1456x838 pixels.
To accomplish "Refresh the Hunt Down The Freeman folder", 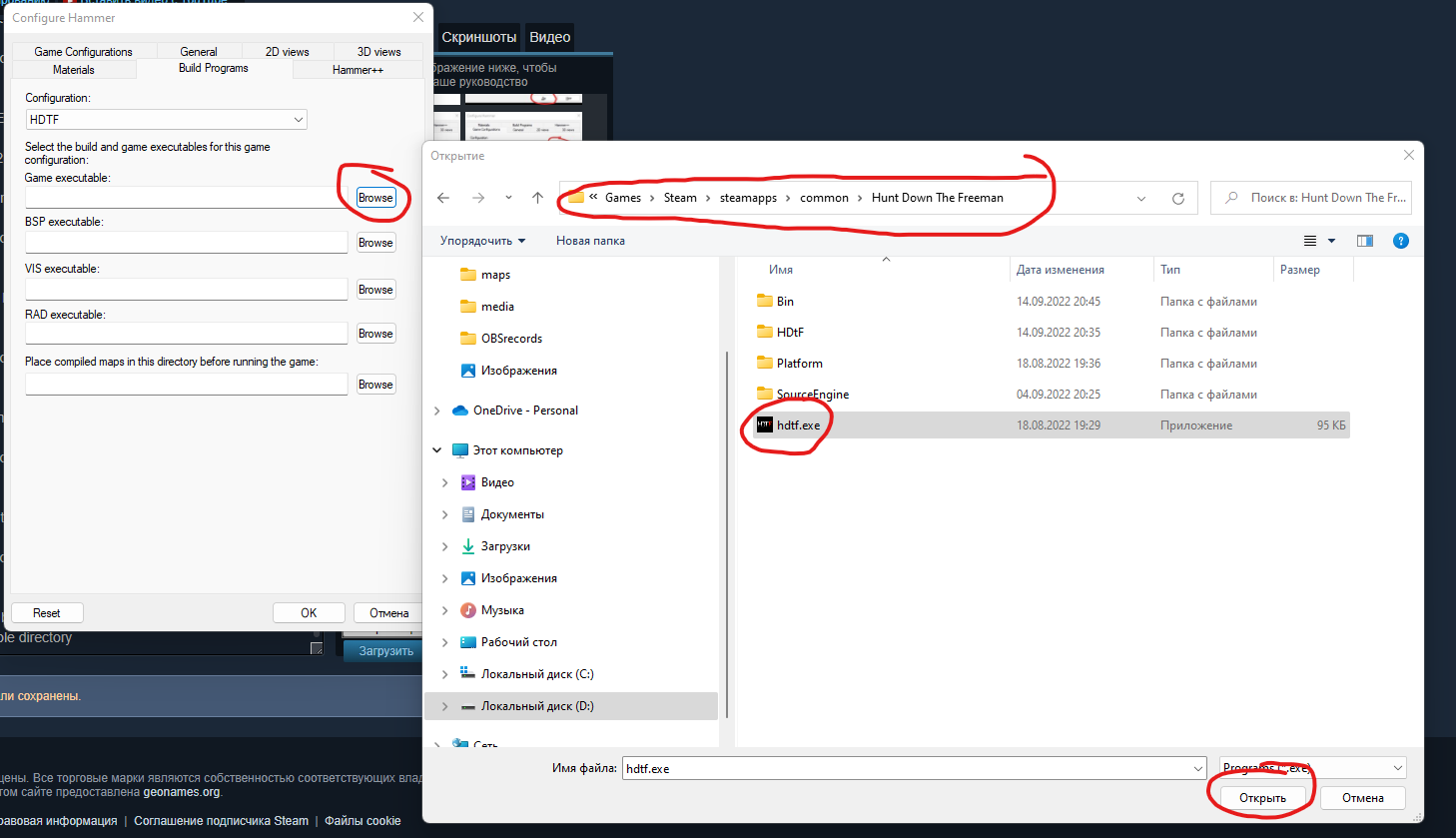I will tap(1178, 198).
